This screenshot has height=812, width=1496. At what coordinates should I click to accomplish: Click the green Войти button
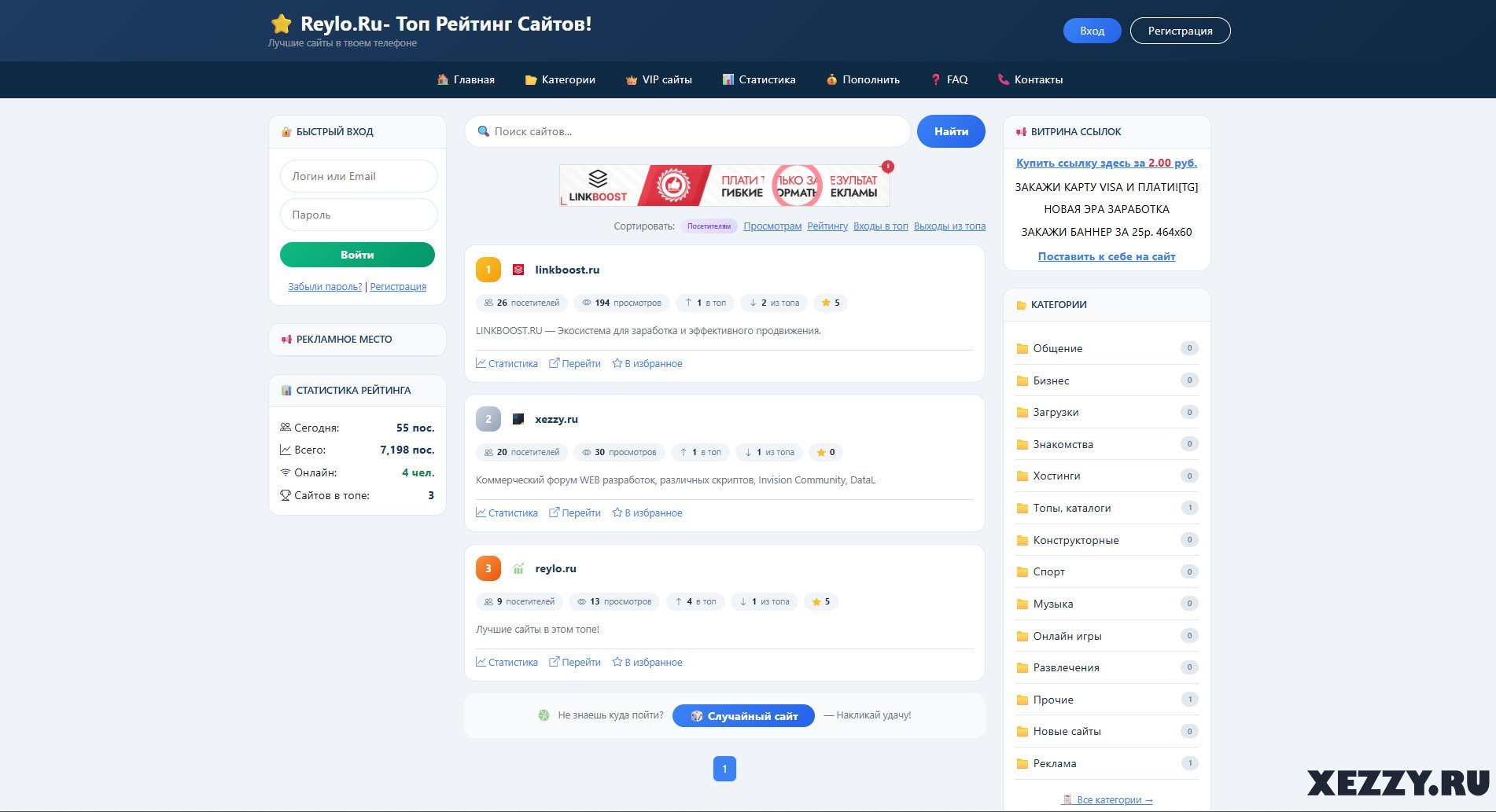pos(357,255)
